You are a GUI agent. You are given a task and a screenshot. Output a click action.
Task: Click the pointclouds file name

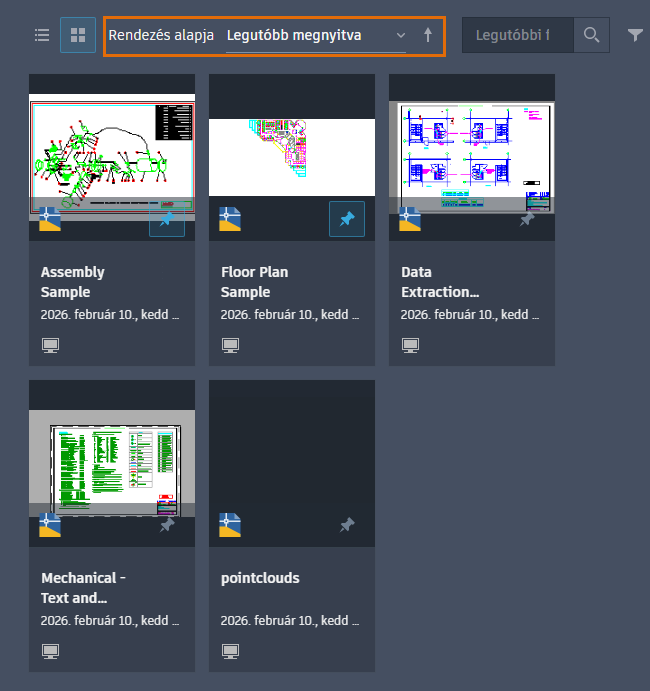pyautogui.click(x=260, y=578)
